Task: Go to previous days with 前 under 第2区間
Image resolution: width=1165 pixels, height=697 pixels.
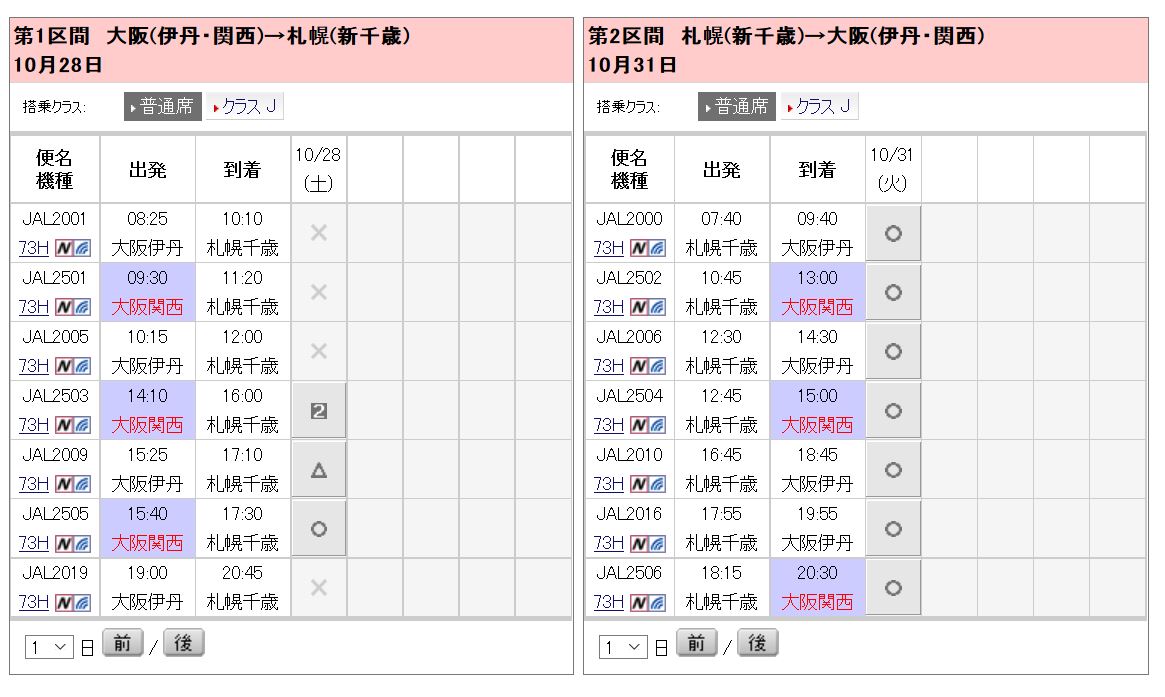Action: click(697, 643)
